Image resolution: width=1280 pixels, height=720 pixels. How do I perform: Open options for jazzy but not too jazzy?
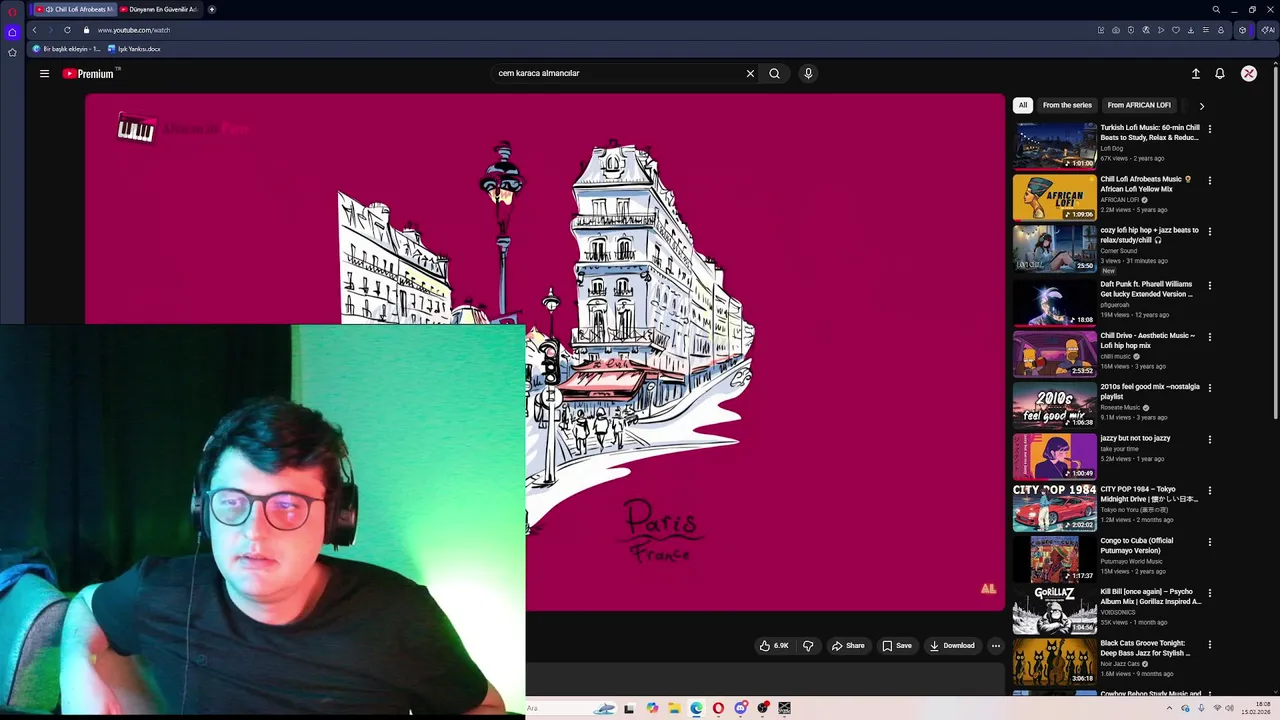(1209, 439)
